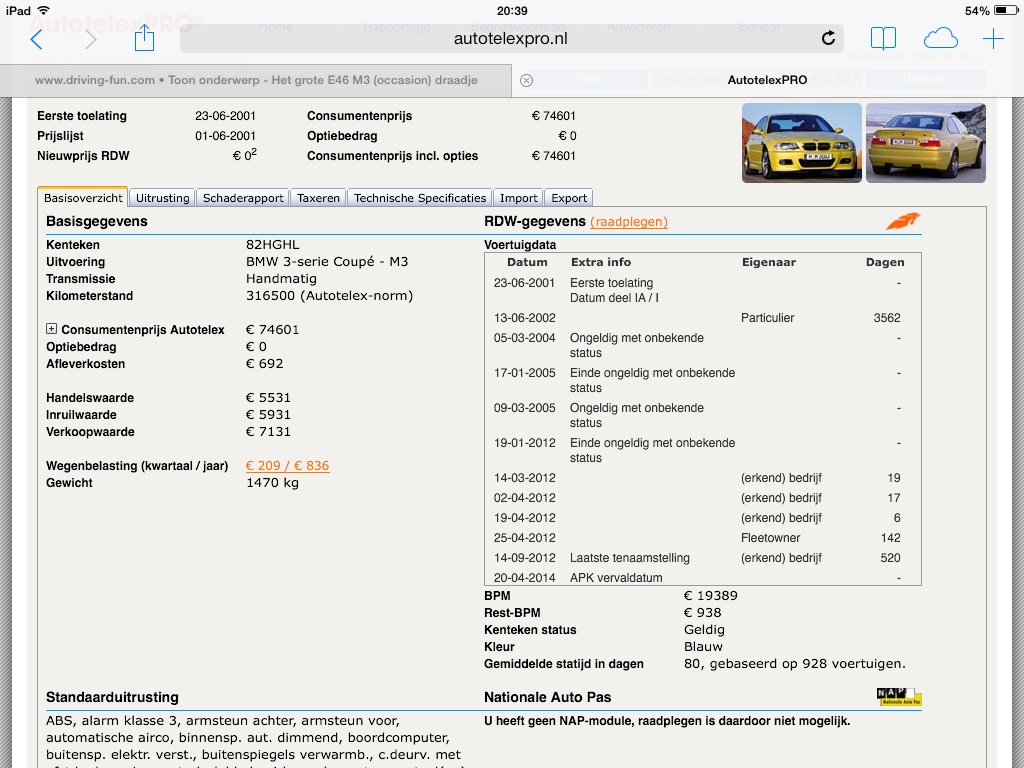Click the Dagen column header
This screenshot has height=768, width=1024.
pos(885,262)
